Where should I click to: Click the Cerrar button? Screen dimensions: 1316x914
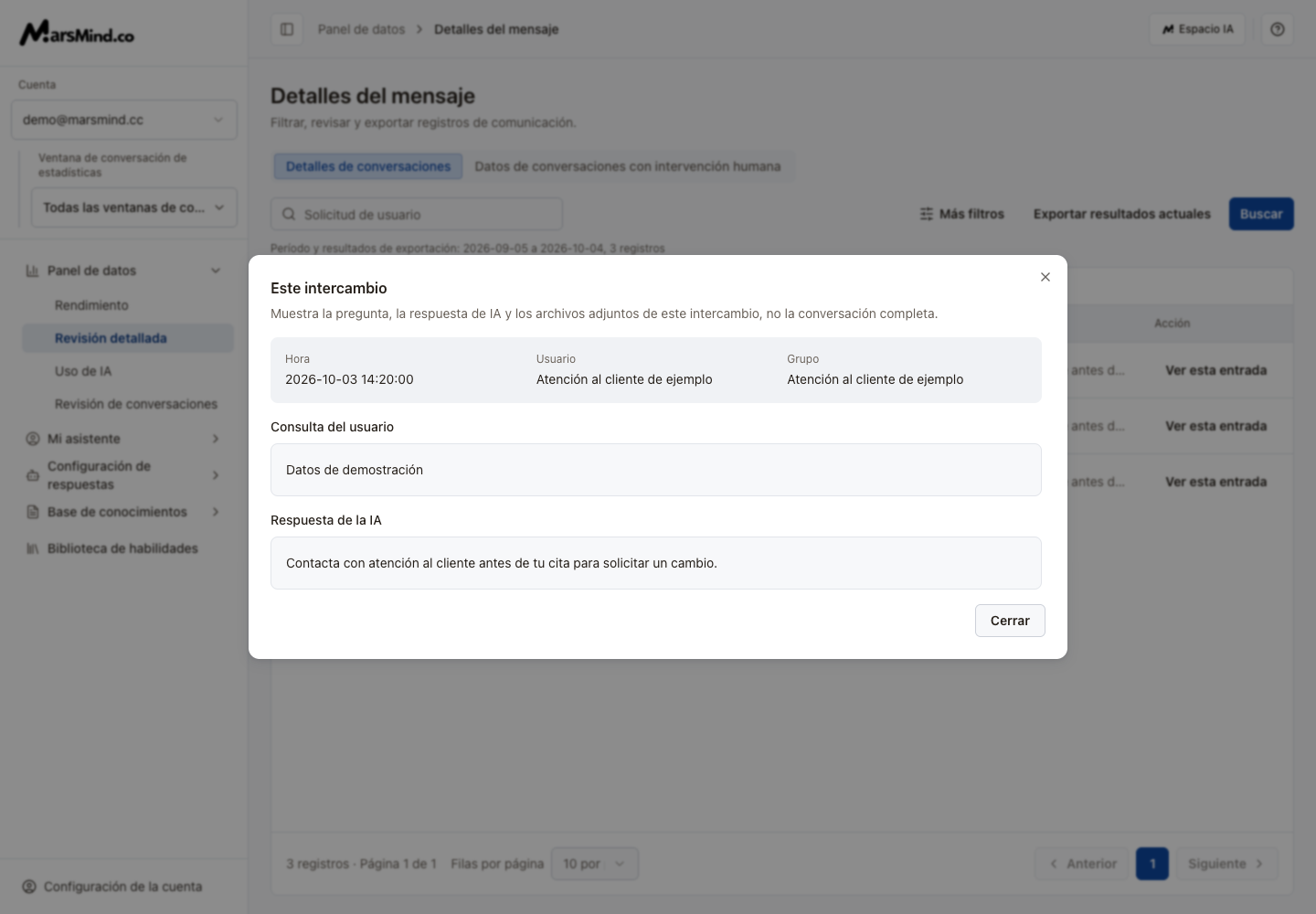(1010, 621)
